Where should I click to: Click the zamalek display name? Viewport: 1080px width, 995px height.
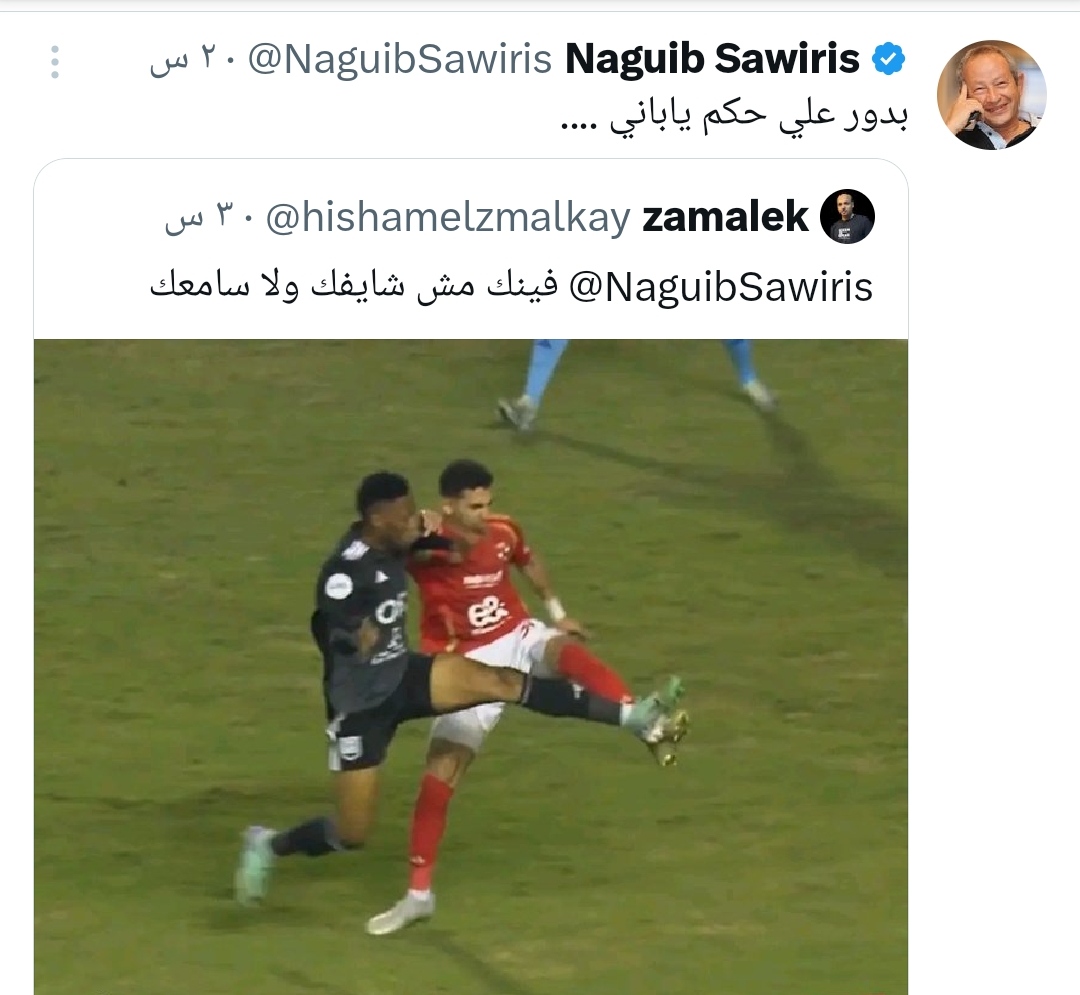pos(725,218)
